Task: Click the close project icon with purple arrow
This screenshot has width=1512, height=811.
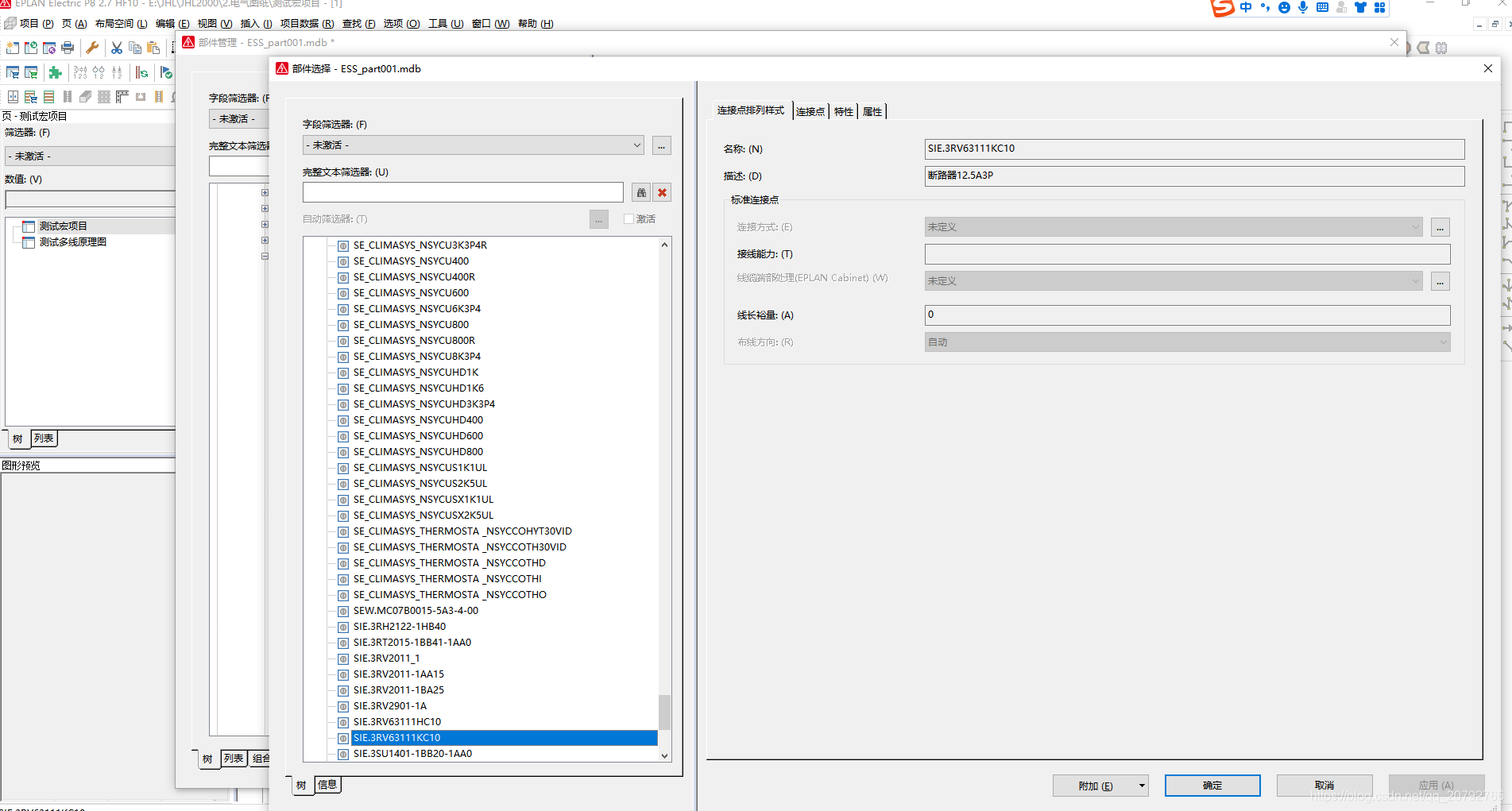Action: [49, 48]
